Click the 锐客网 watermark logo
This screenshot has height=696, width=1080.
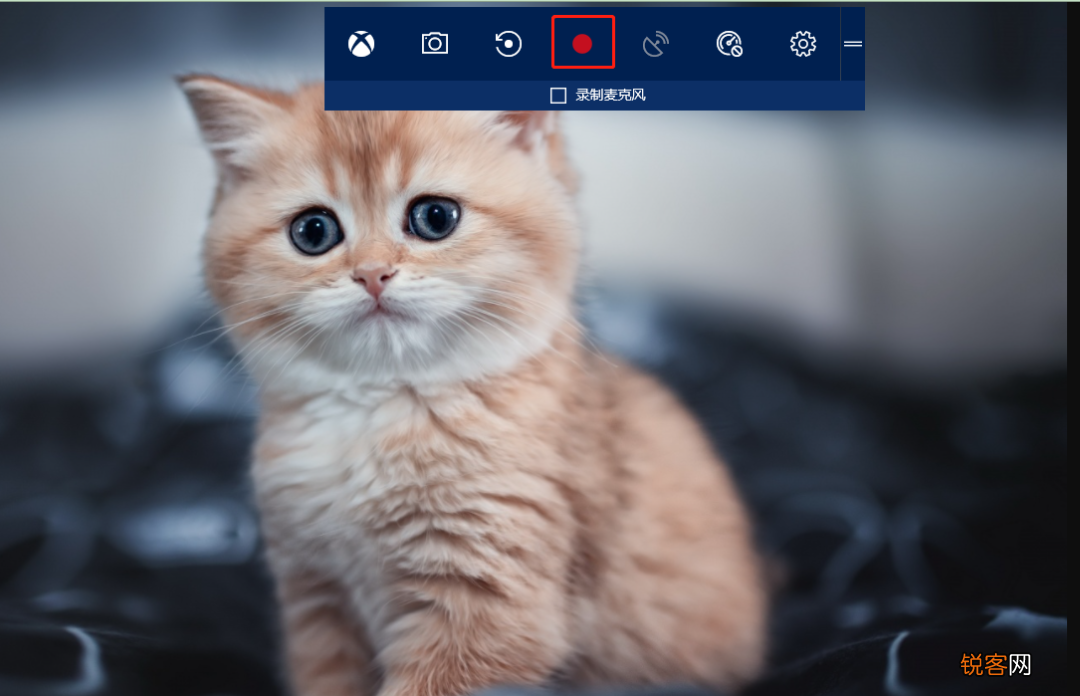click(x=996, y=664)
